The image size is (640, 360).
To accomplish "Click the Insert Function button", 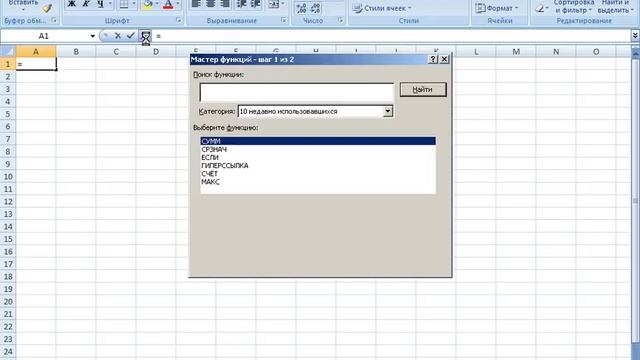I will (146, 36).
